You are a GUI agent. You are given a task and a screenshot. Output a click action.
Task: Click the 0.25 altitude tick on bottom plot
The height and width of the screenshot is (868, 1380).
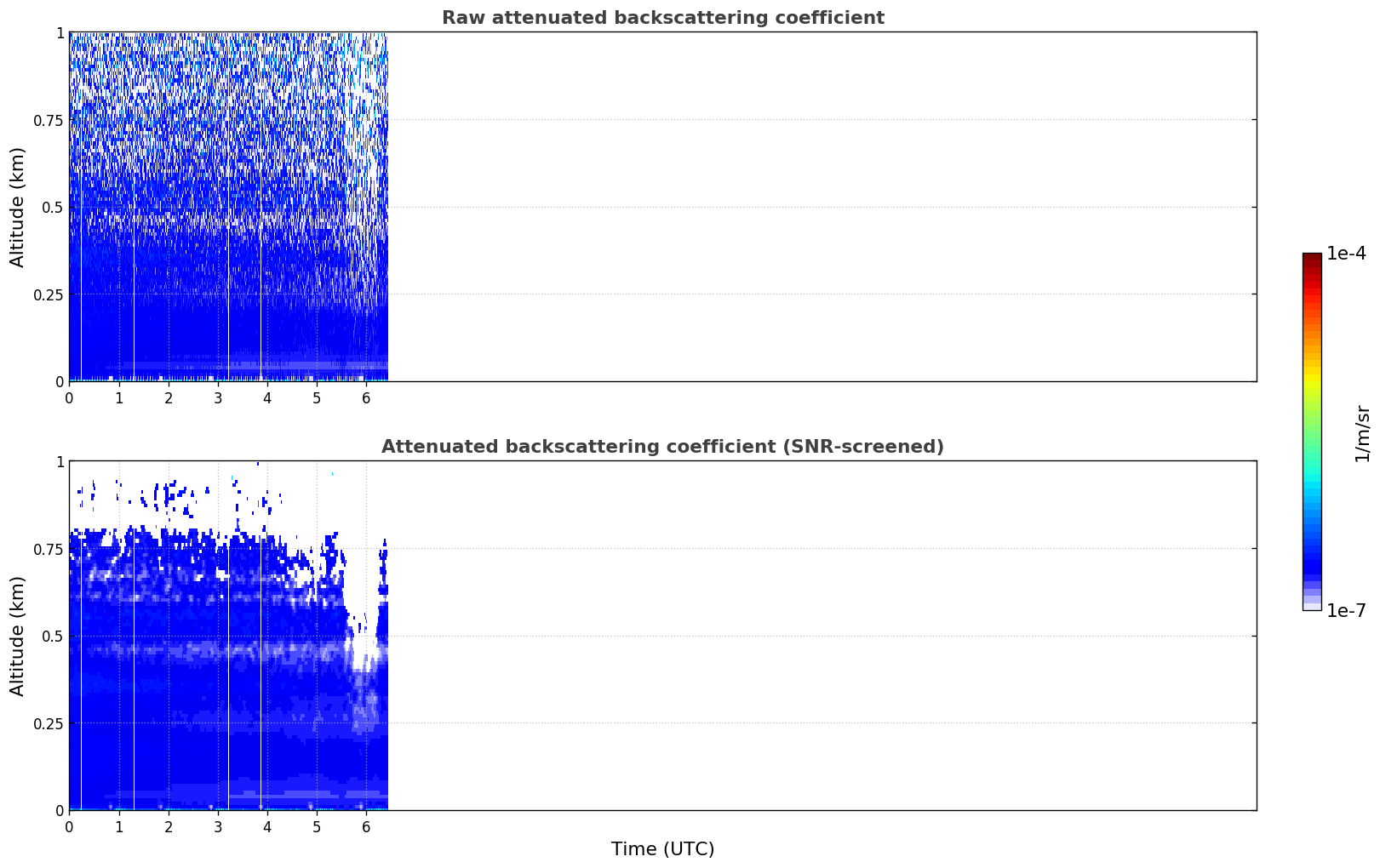48,723
